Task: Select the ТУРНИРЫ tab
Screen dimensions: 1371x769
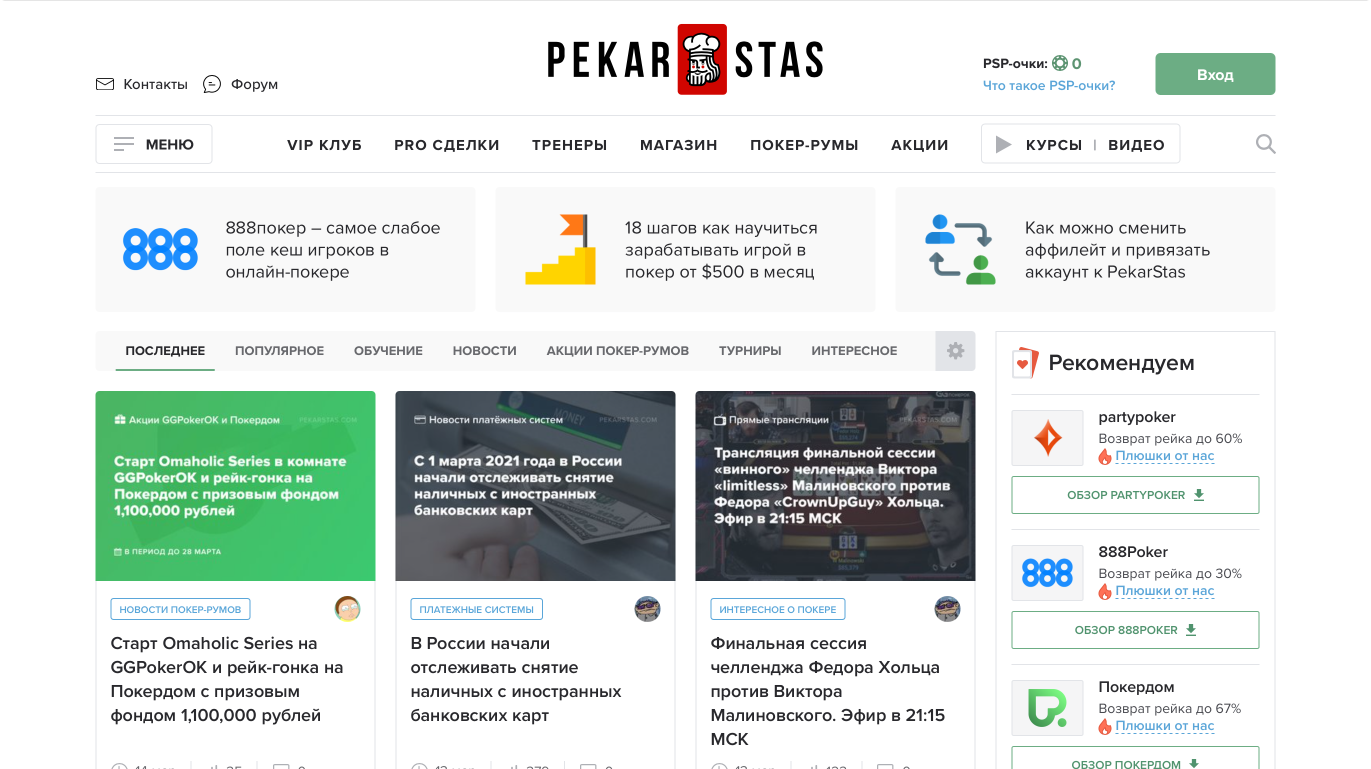Action: point(750,351)
